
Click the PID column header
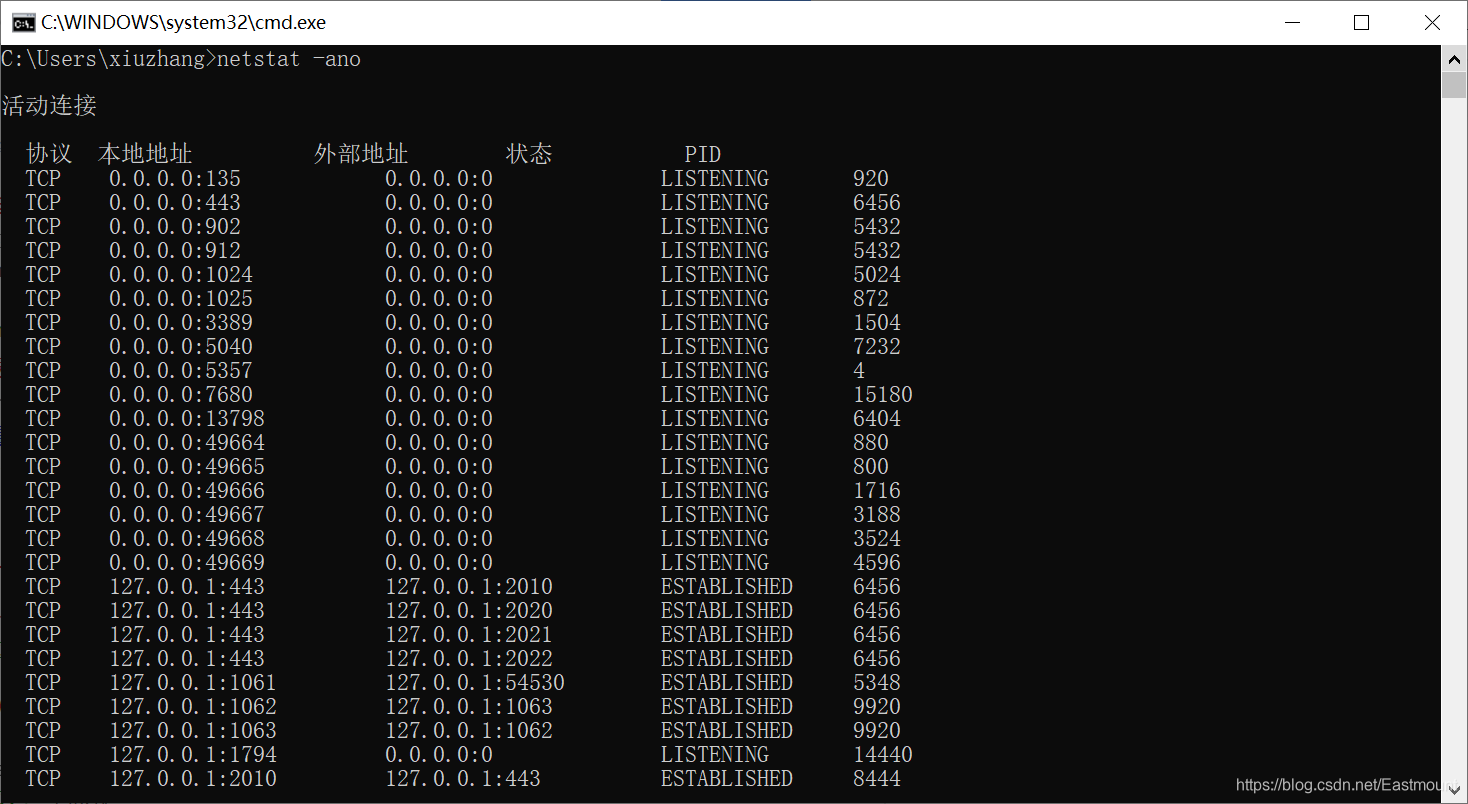tap(703, 155)
